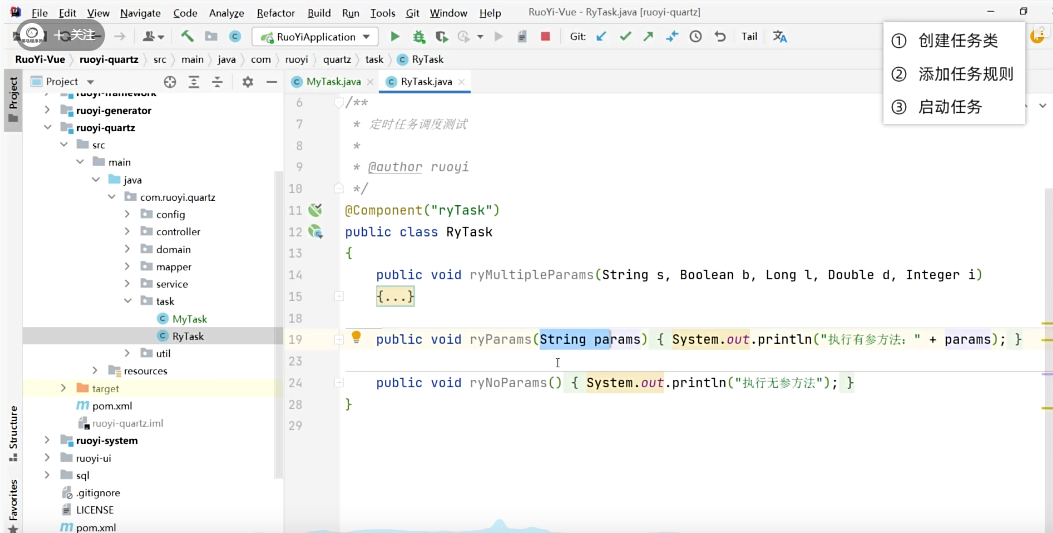Click the profiler run icon
Image resolution: width=1053 pixels, height=533 pixels.
[x=463, y=37]
